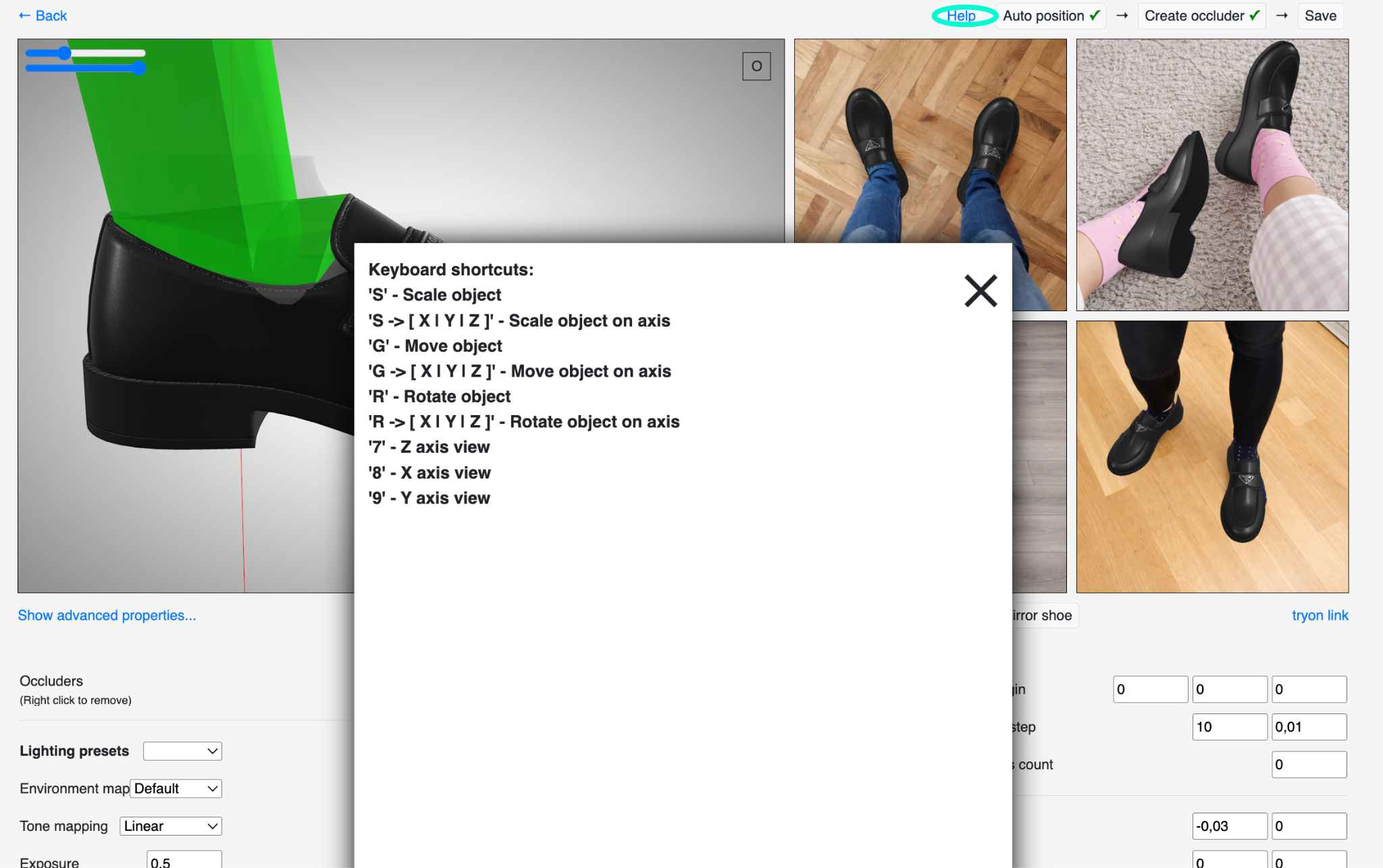The width and height of the screenshot is (1383, 868).
Task: Open the Tone mapping Linear dropdown
Action: [x=171, y=826]
